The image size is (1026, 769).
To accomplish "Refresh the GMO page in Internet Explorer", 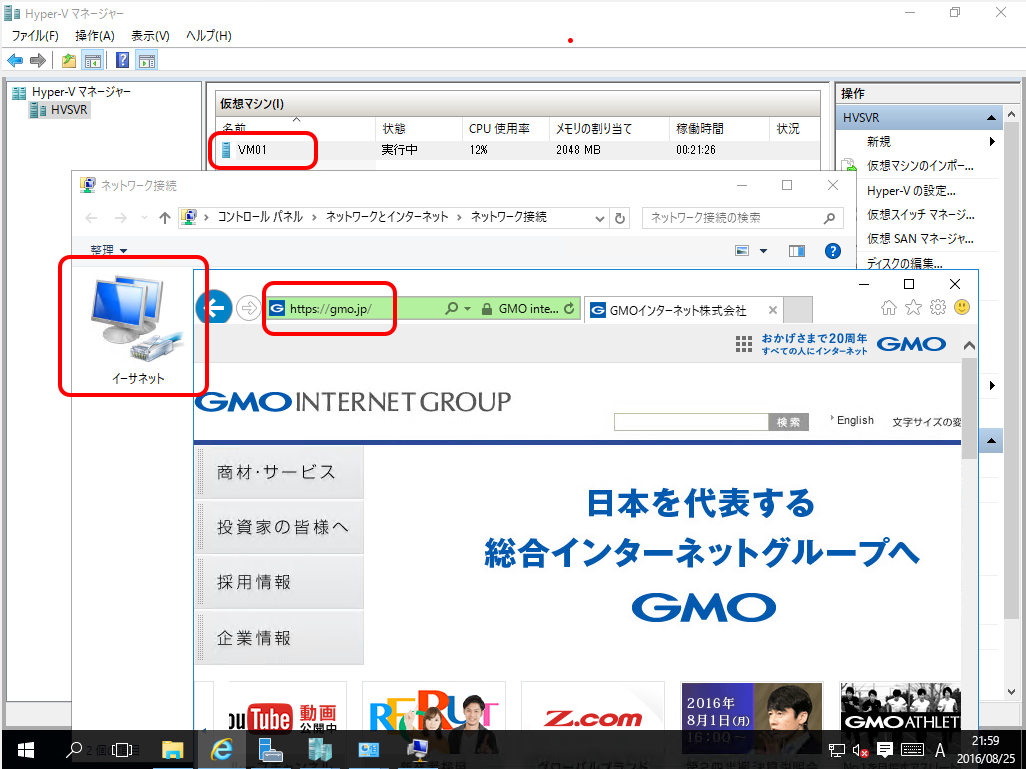I will [x=569, y=308].
